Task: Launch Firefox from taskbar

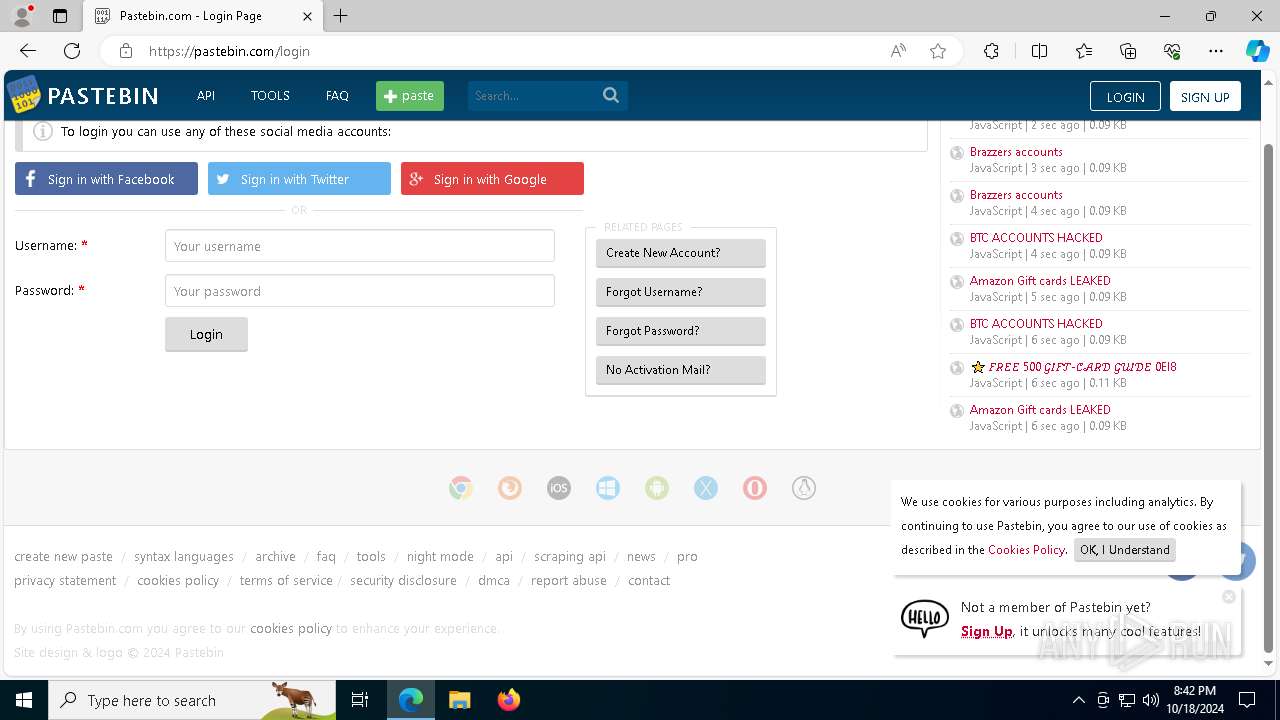Action: pyautogui.click(x=509, y=700)
